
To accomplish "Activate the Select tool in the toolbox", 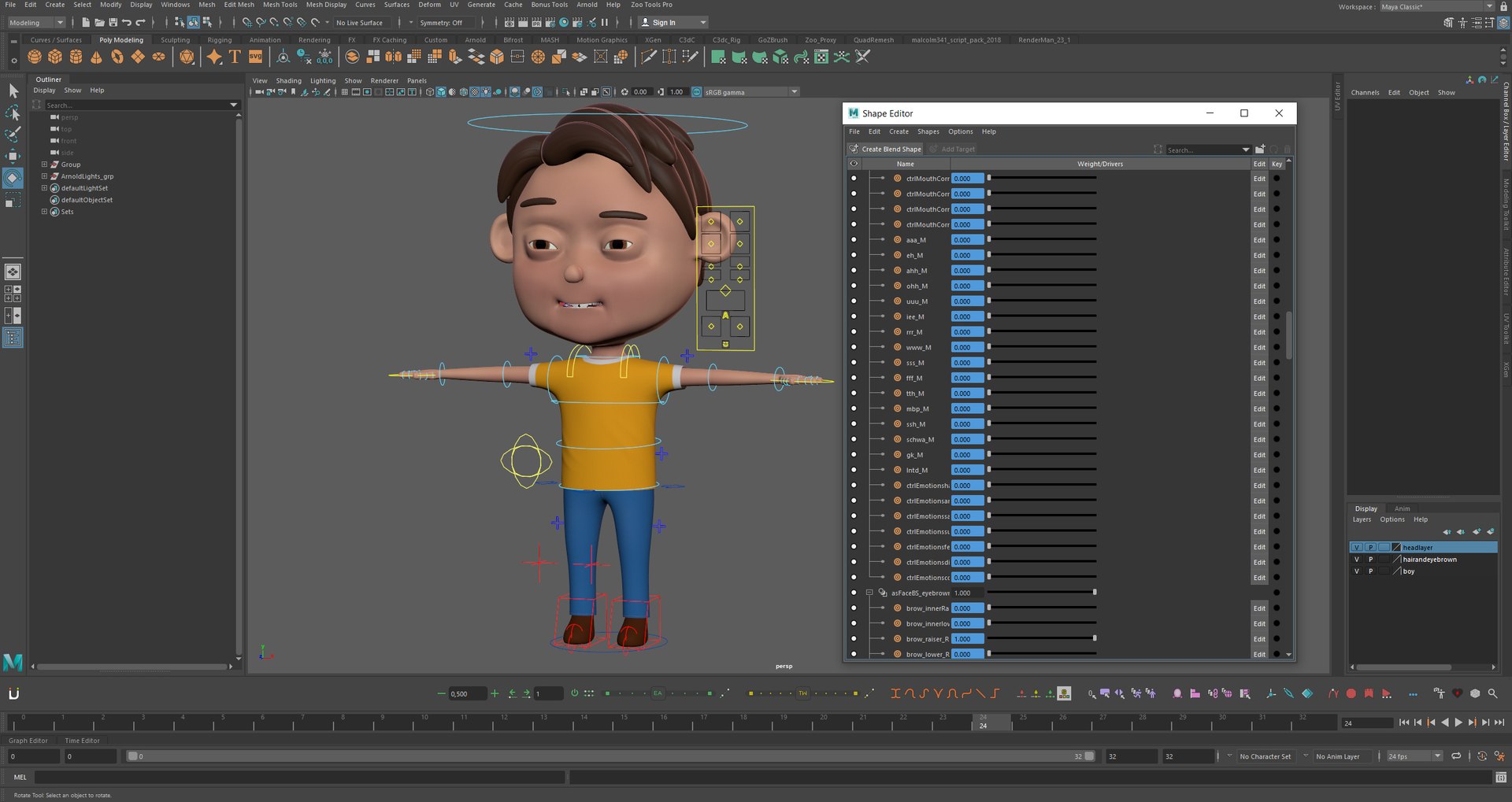I will coord(13,91).
